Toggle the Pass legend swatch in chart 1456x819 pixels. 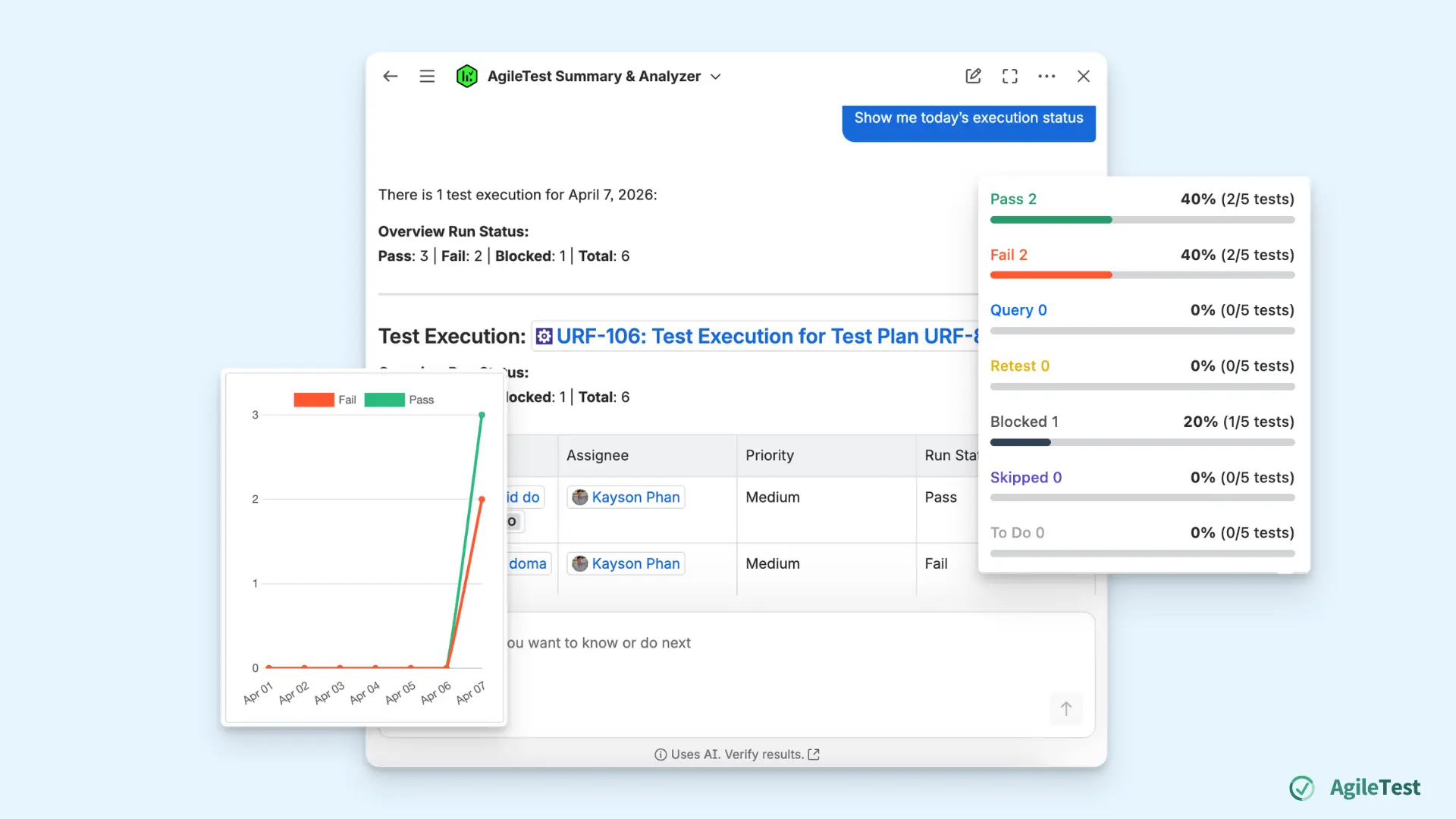pos(384,400)
